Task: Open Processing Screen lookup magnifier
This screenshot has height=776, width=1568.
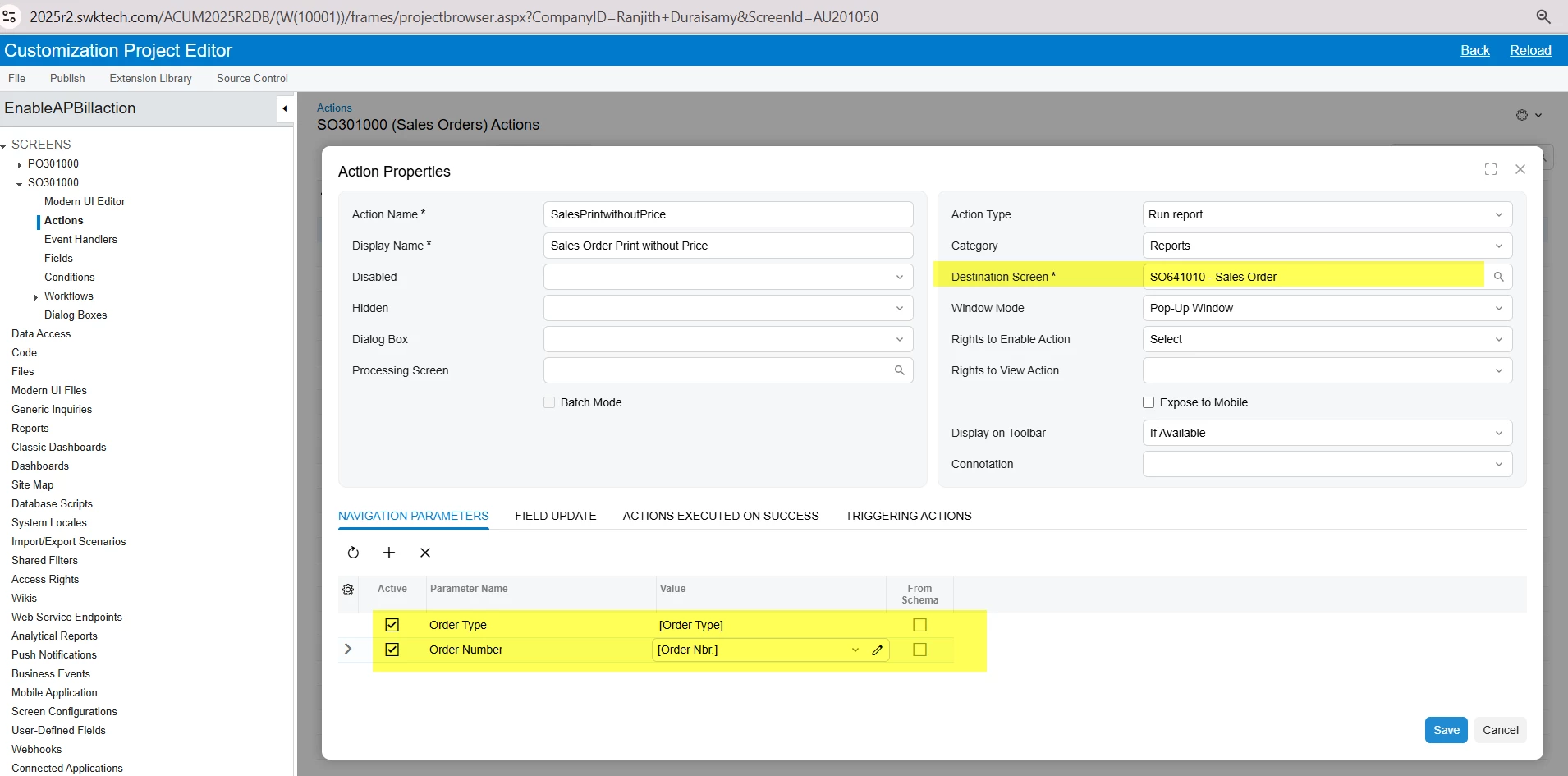Action: click(x=900, y=370)
